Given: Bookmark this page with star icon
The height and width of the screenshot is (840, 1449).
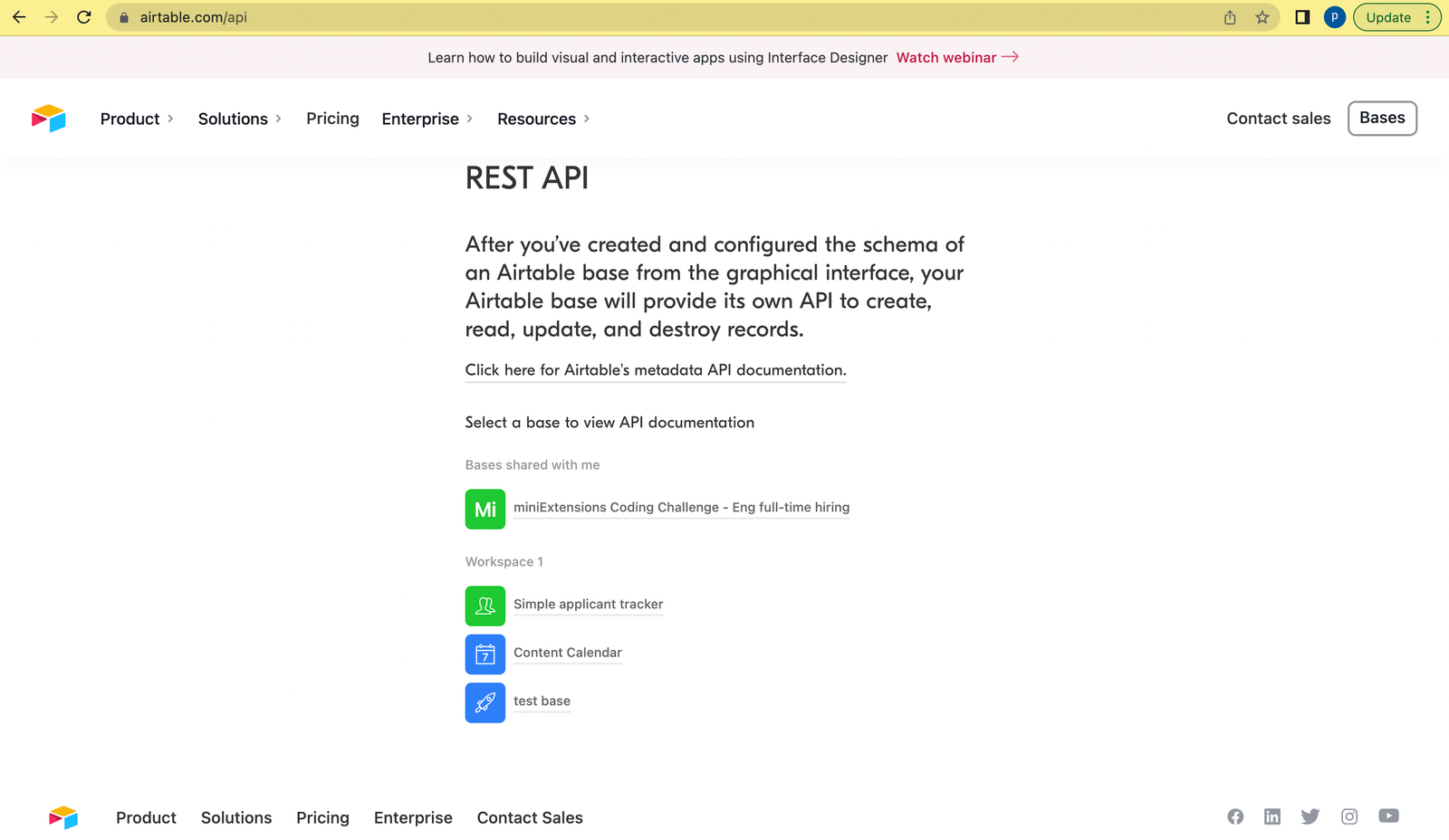Looking at the screenshot, I should click(x=1262, y=17).
